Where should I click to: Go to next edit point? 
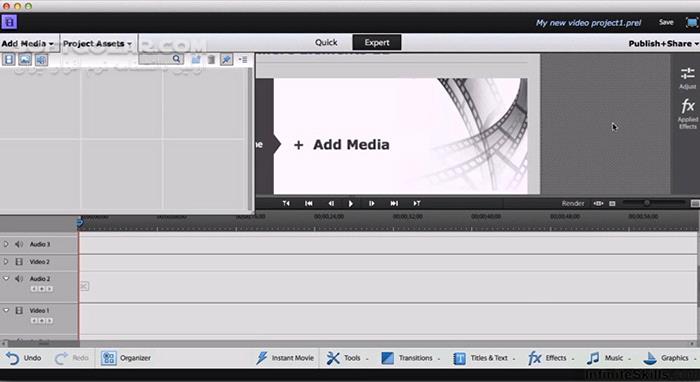pyautogui.click(x=417, y=203)
